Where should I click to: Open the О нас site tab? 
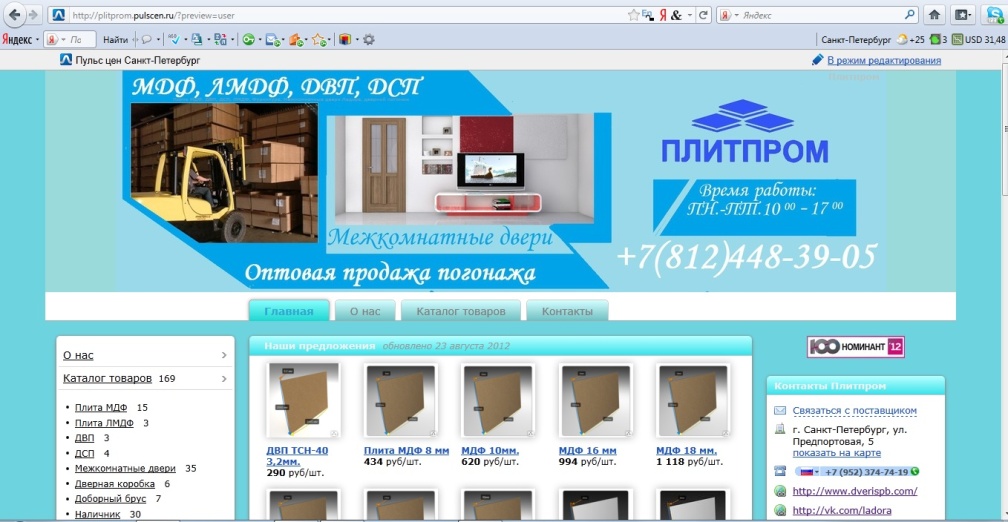coord(364,311)
